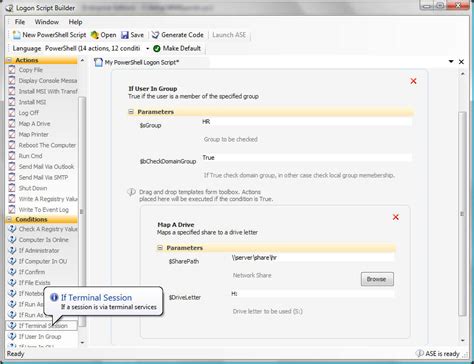Screen dimensions: 474x364
Task: Edit the $DriveLetter field value H:
Action: [x=312, y=294]
